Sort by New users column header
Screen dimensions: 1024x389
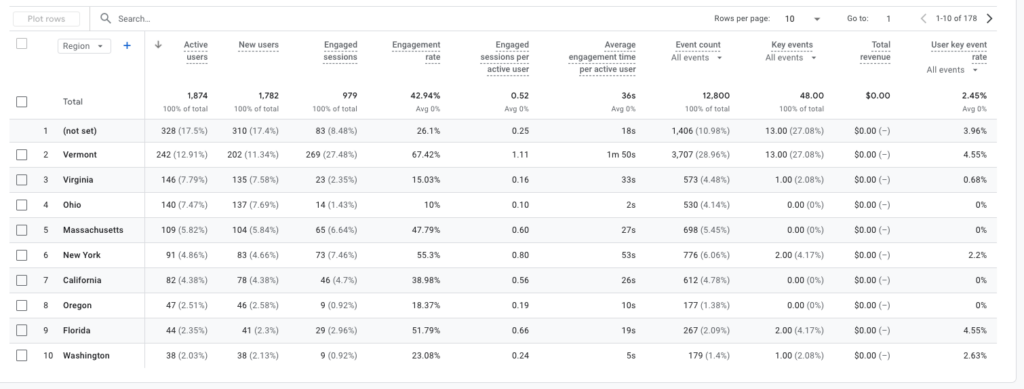259,45
